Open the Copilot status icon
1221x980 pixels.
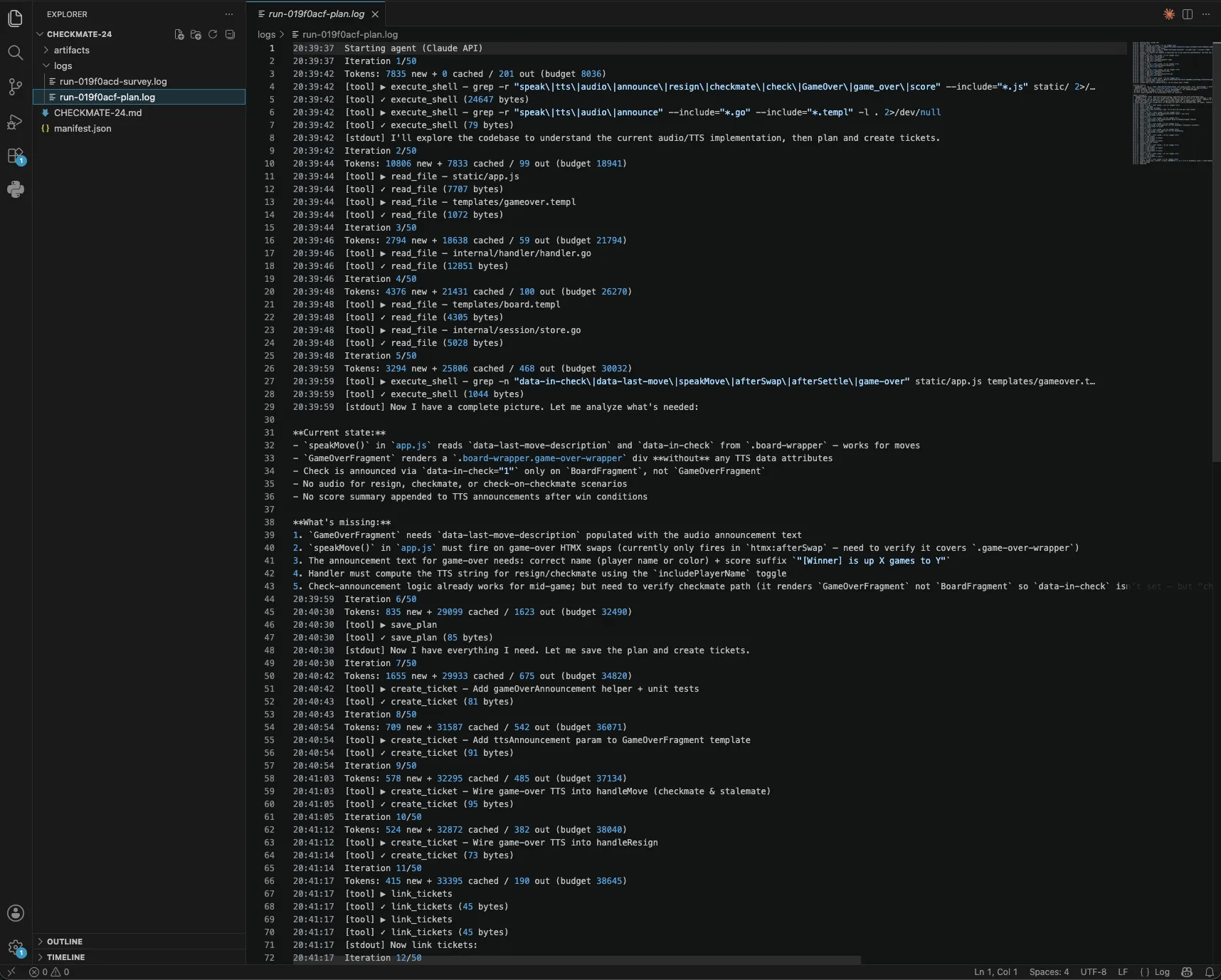click(x=1187, y=972)
